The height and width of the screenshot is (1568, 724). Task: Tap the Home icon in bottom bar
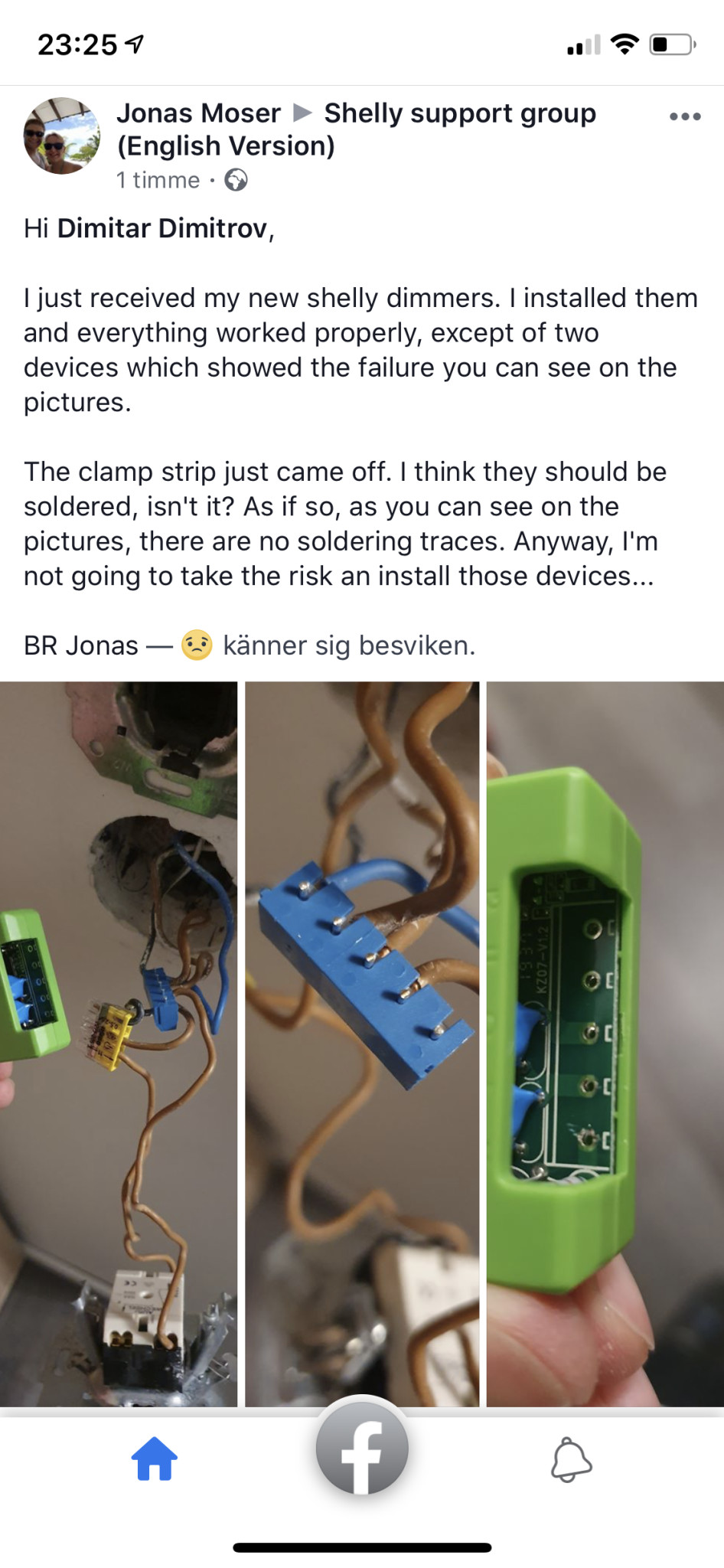click(155, 1459)
